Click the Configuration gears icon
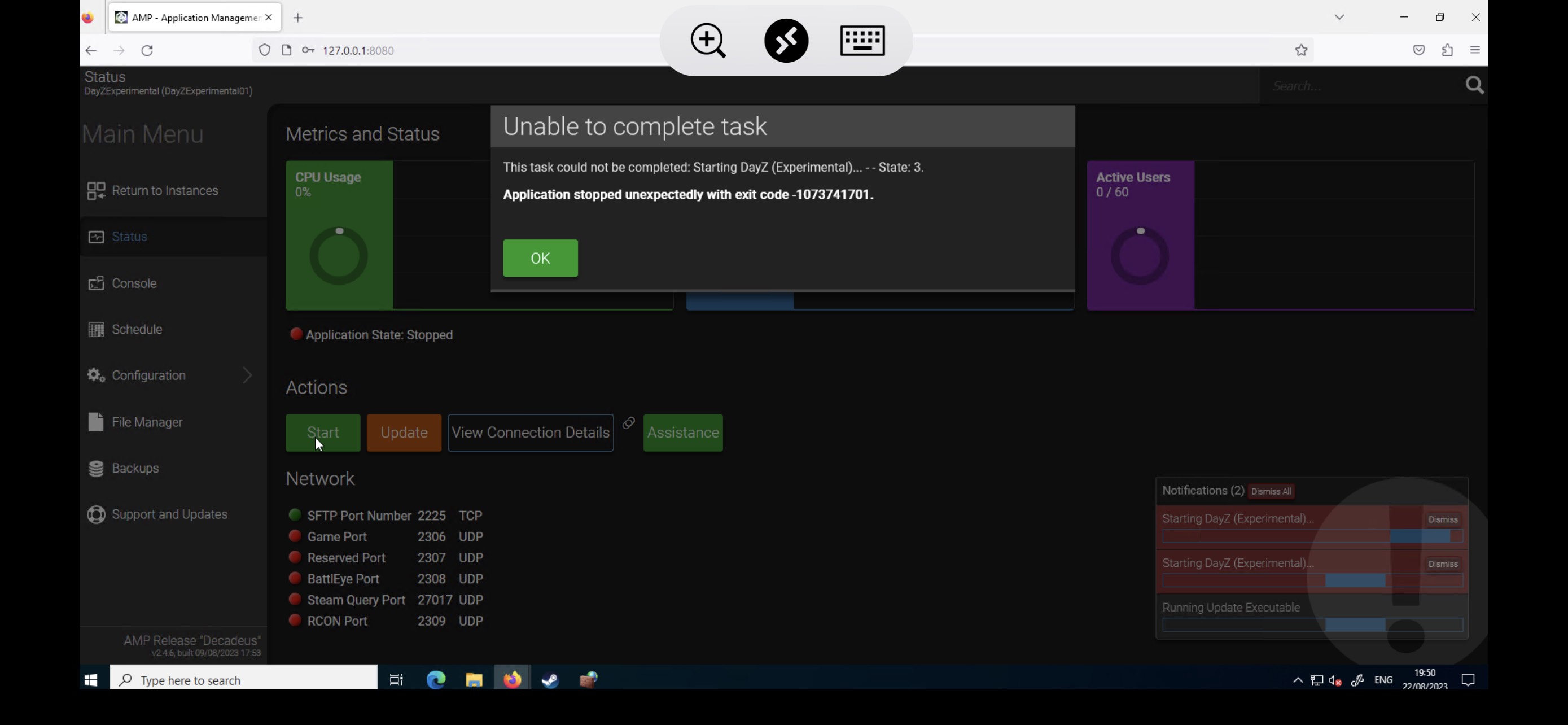 (x=96, y=375)
